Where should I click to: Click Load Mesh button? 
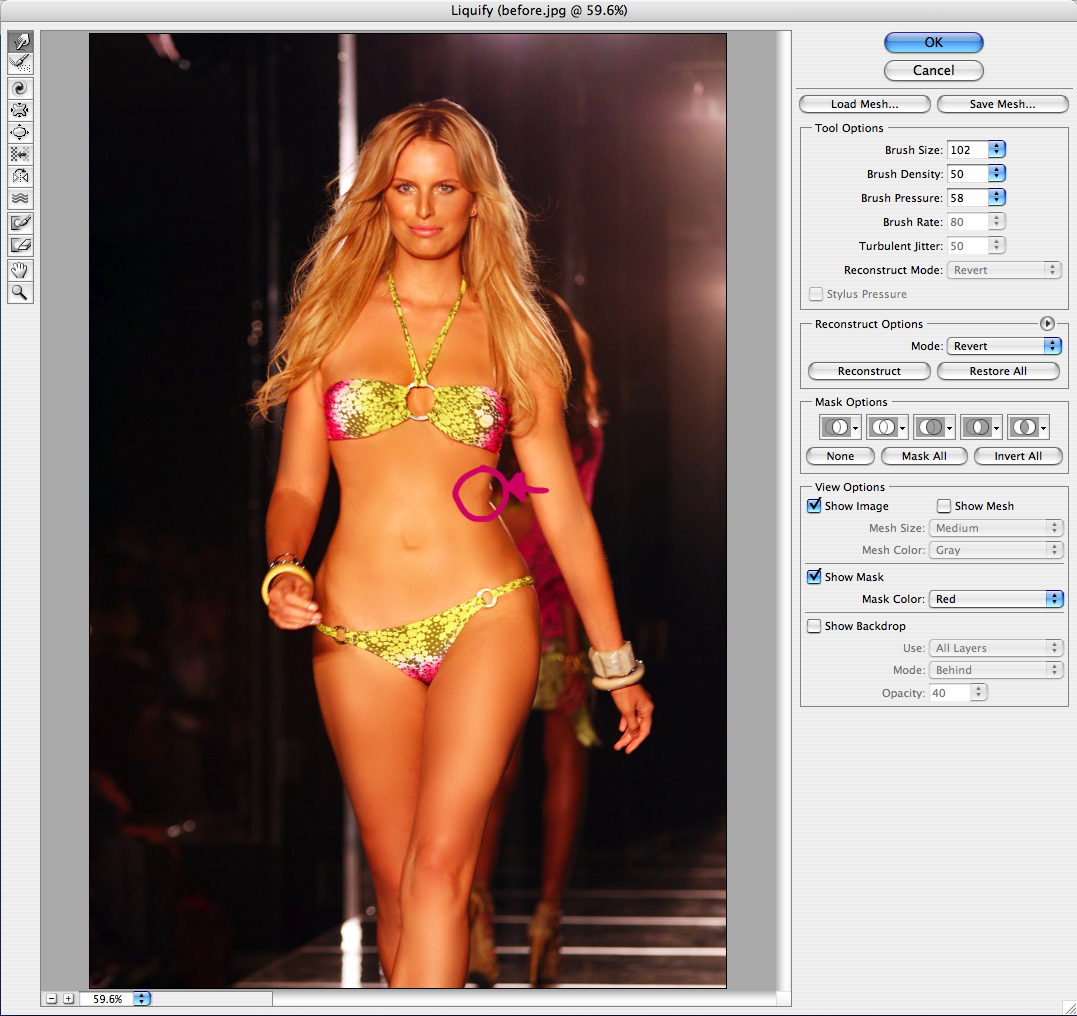(865, 104)
